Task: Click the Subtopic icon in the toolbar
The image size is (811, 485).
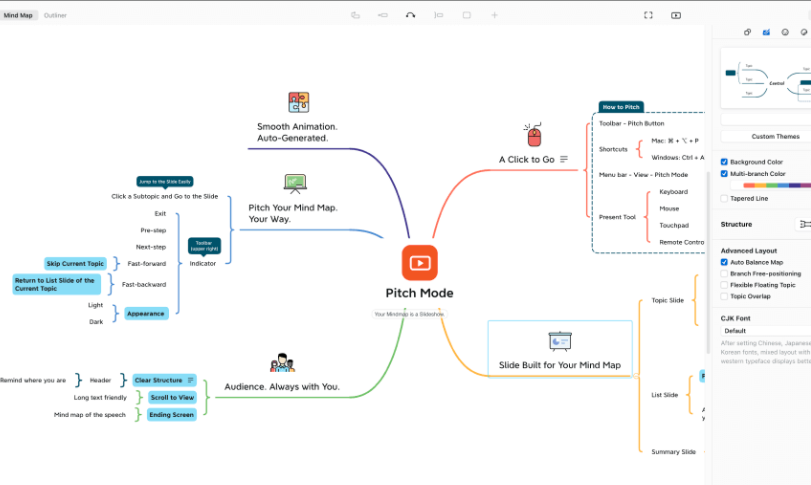Action: [383, 15]
